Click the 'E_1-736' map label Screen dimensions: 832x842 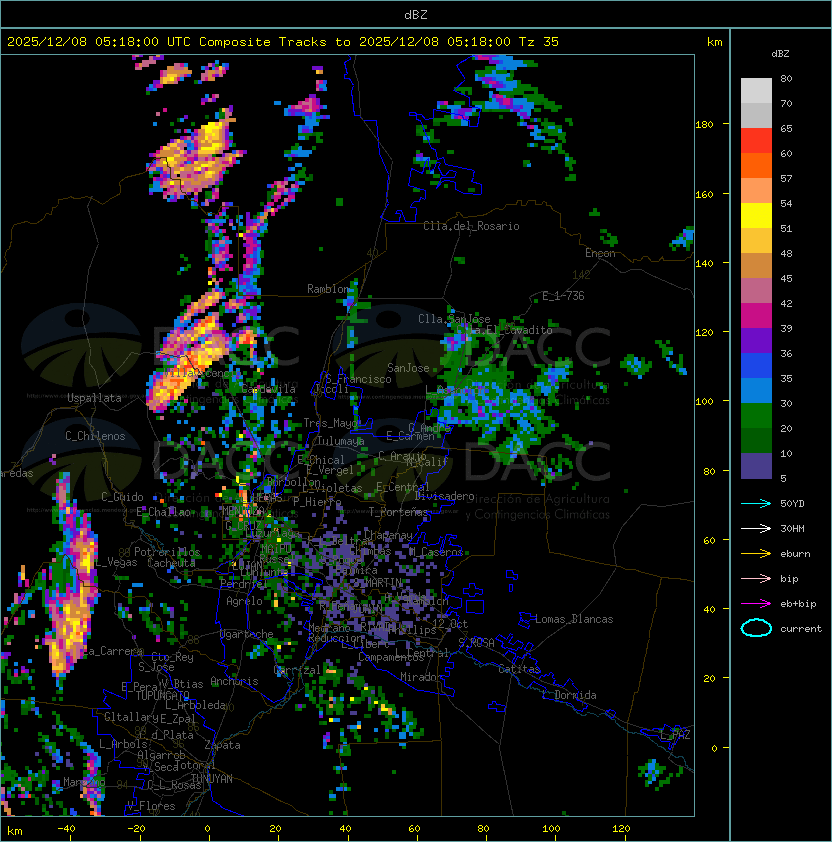coord(563,296)
